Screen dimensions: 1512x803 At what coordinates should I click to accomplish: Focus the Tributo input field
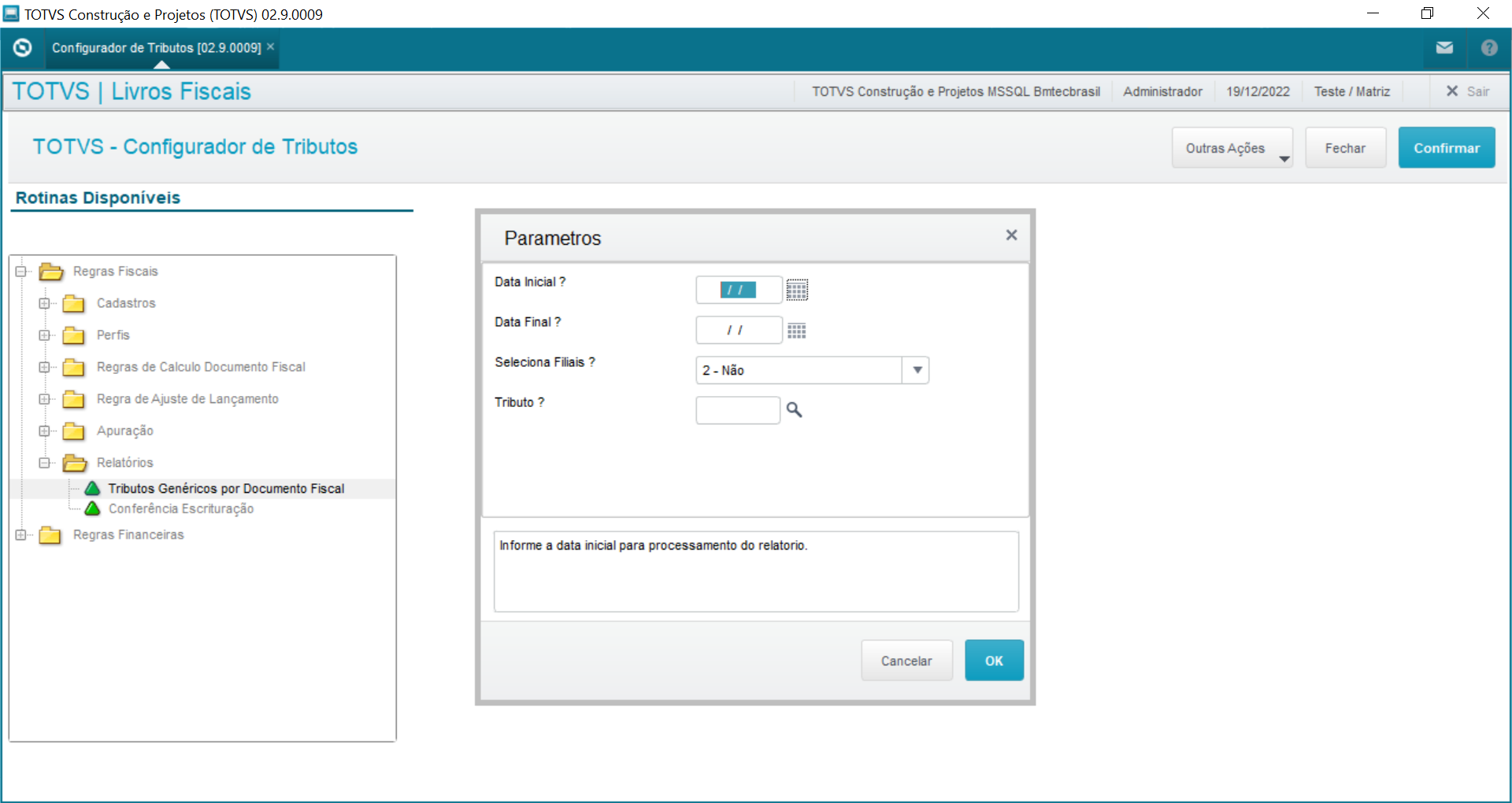click(x=738, y=410)
